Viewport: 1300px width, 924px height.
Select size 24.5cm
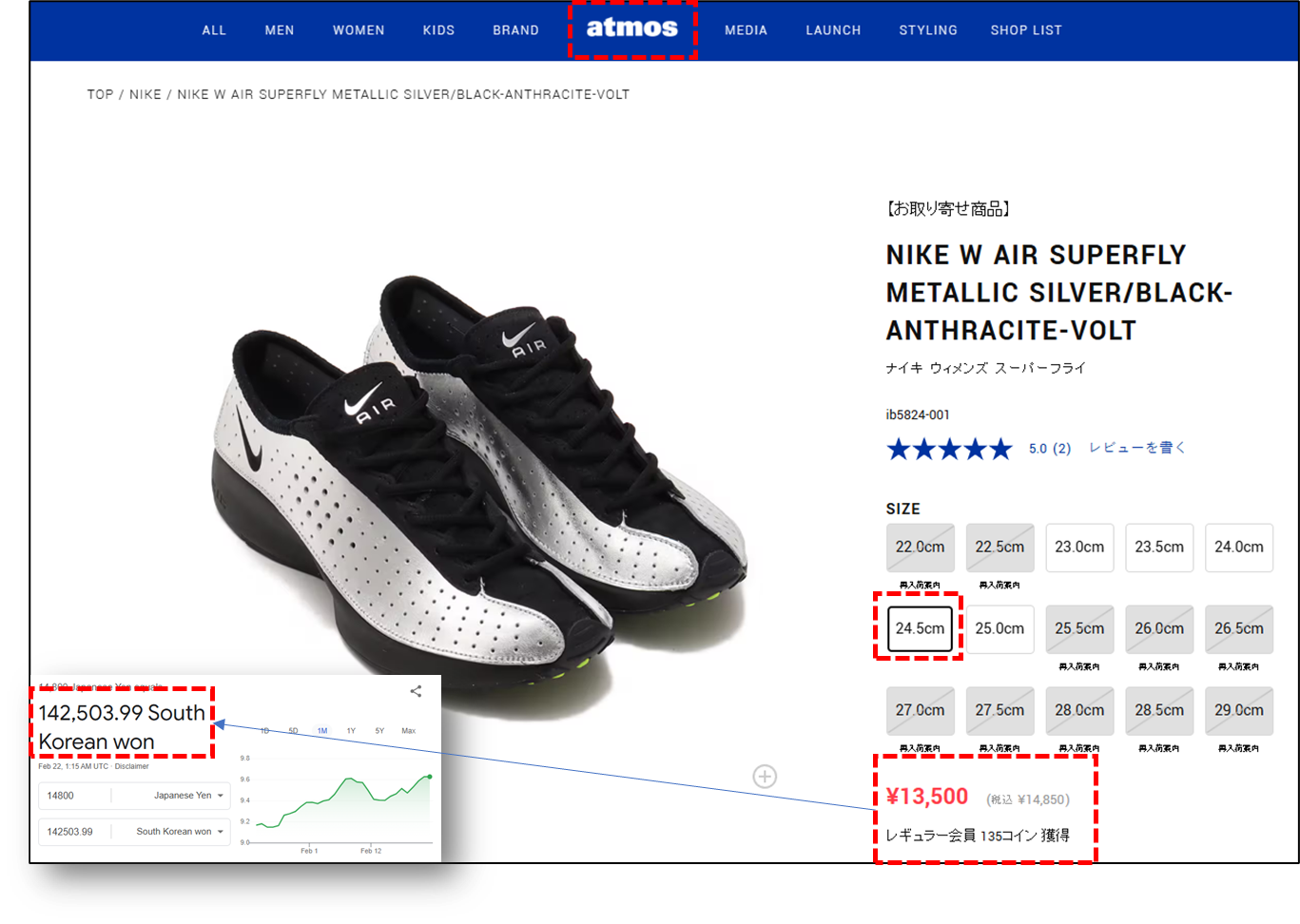click(x=921, y=629)
